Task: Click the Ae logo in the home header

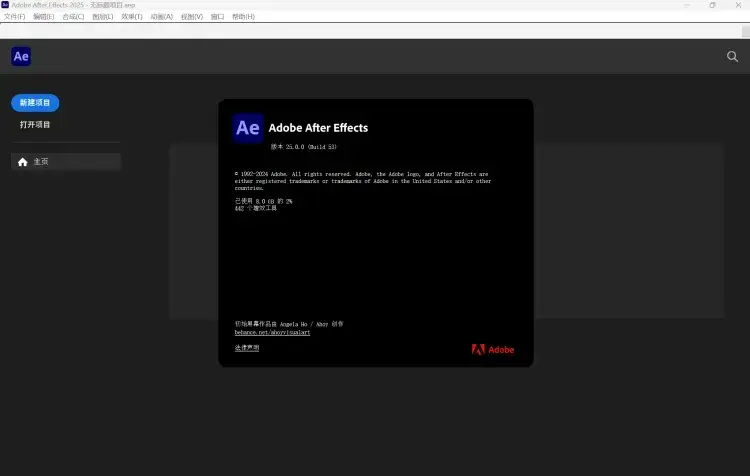Action: click(x=21, y=57)
